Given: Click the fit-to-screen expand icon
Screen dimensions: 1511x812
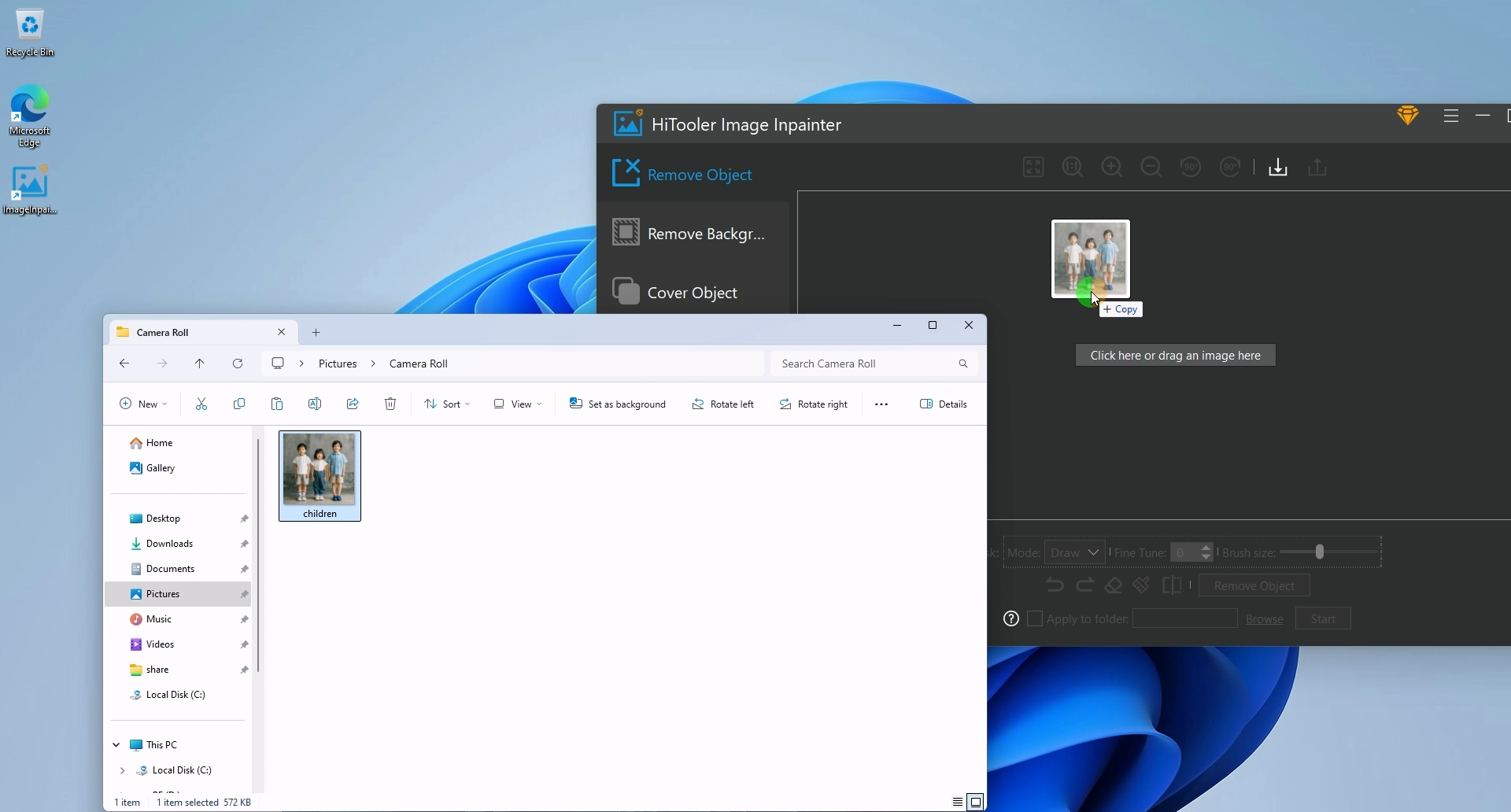Looking at the screenshot, I should pyautogui.click(x=1033, y=168).
